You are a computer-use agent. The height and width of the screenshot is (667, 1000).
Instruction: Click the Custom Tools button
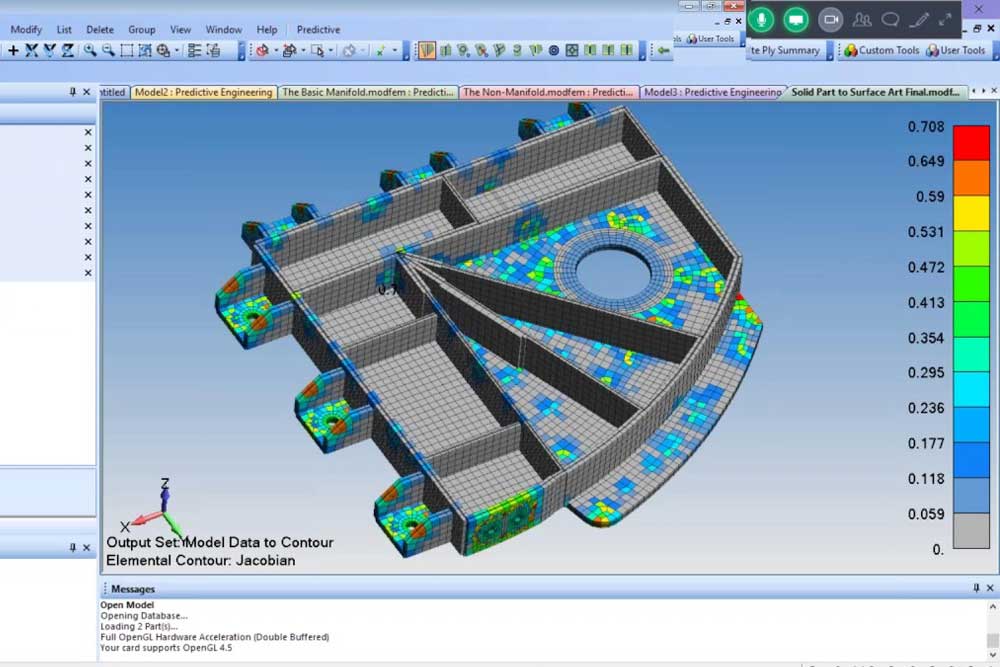(x=889, y=50)
